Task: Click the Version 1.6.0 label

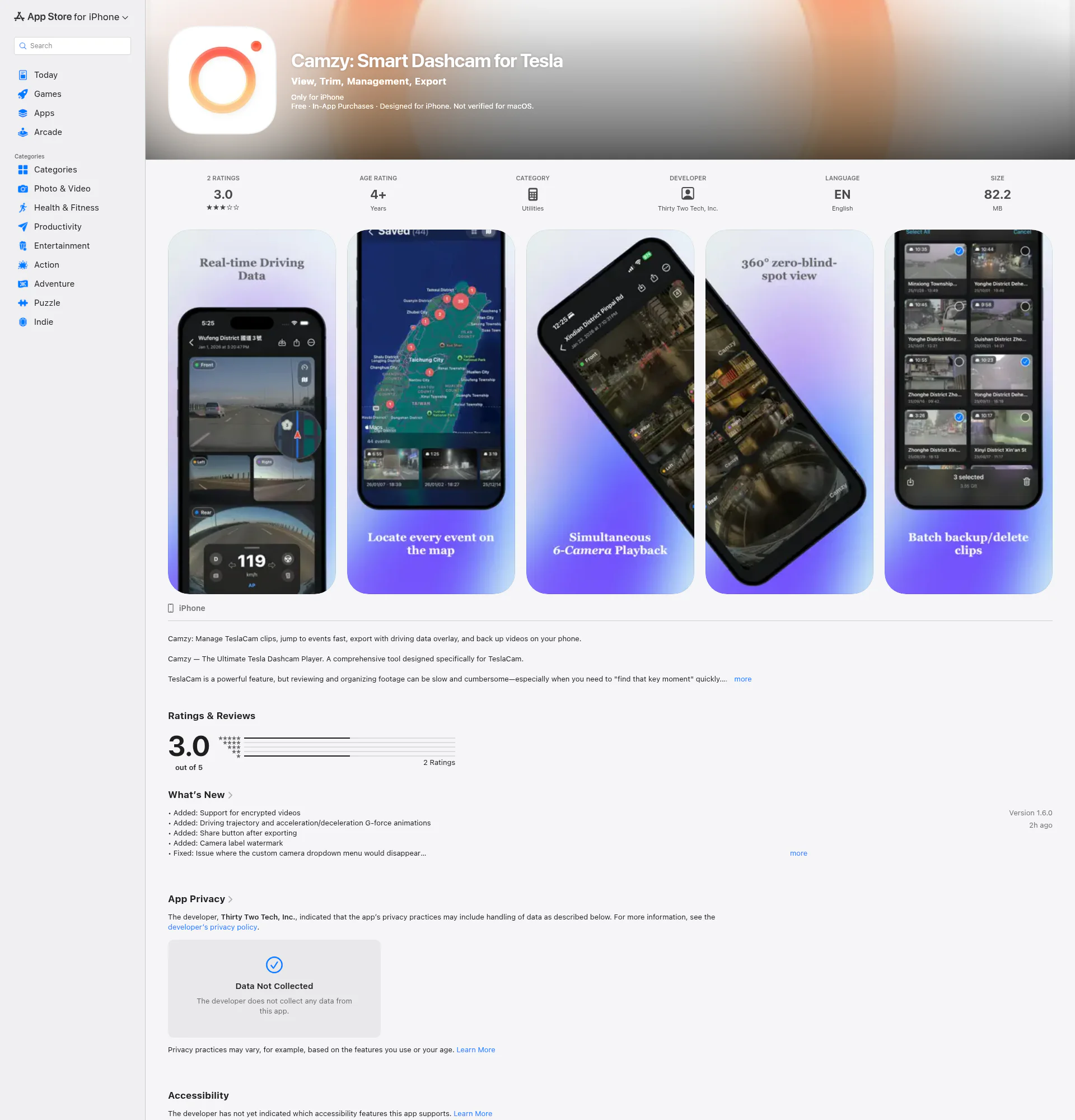Action: (1030, 813)
